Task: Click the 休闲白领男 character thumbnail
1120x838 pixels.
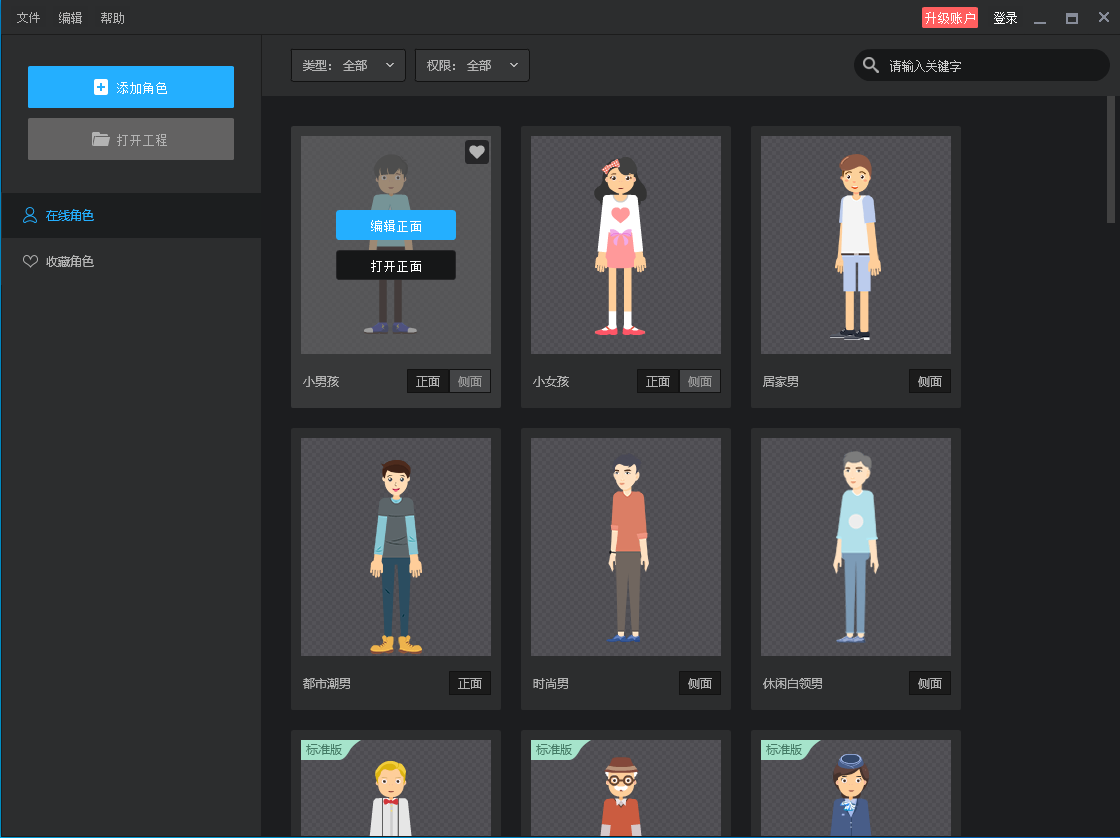Action: click(x=856, y=547)
